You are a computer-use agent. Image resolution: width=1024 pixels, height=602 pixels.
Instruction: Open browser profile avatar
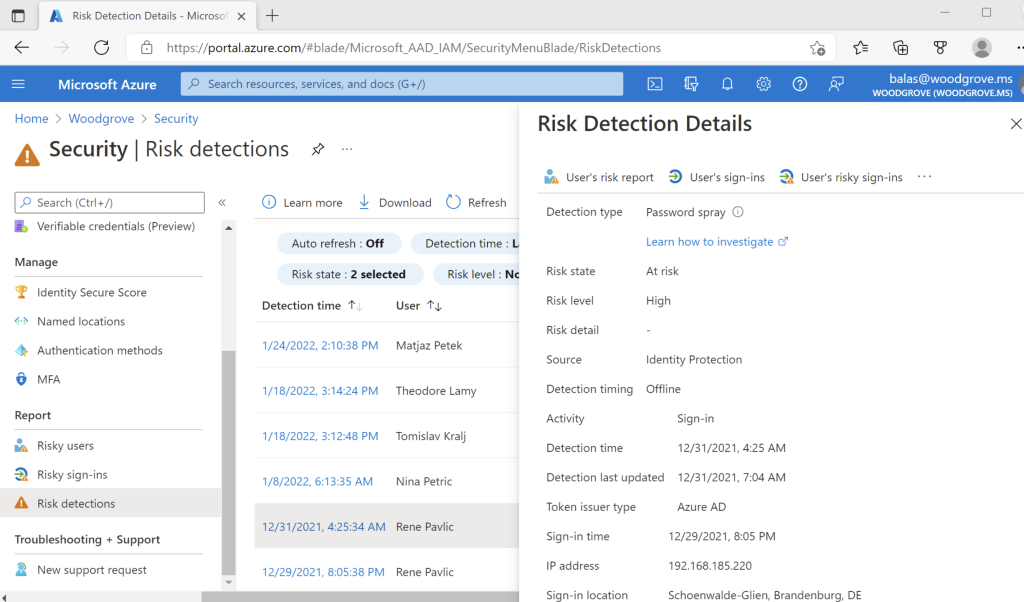(982, 48)
